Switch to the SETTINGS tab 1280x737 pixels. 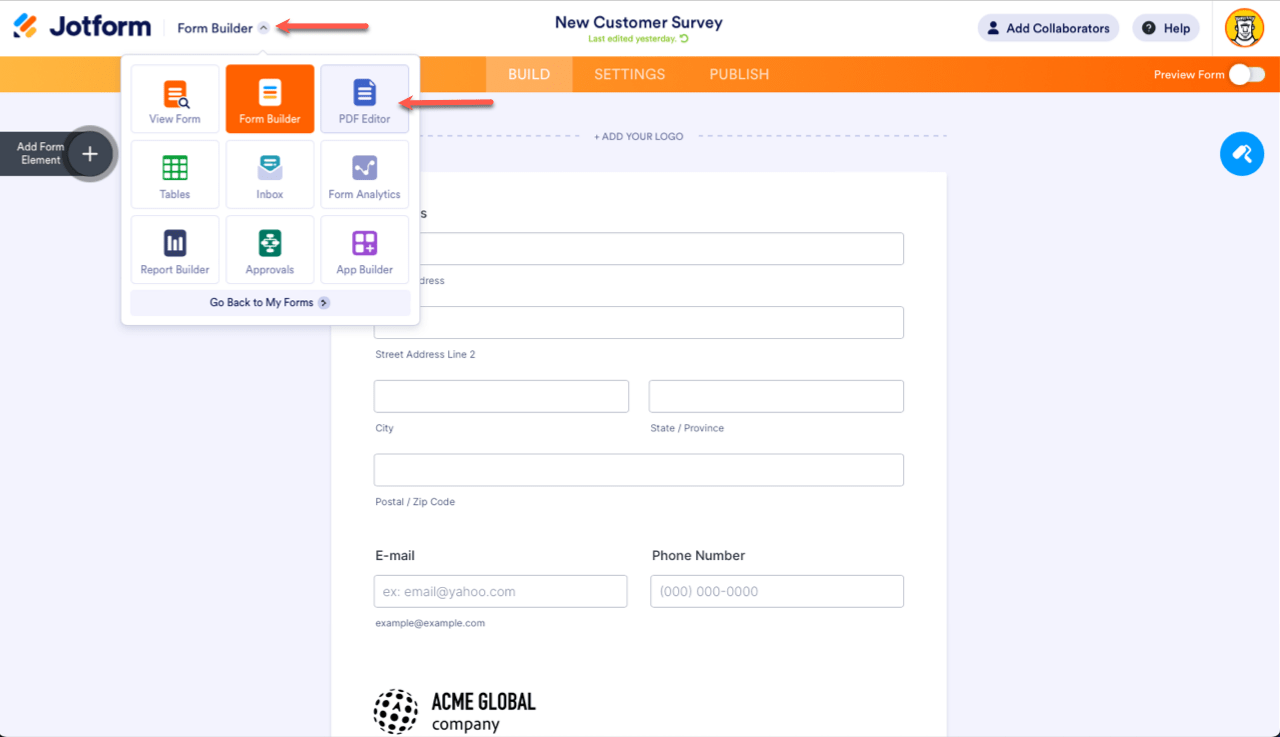[630, 74]
